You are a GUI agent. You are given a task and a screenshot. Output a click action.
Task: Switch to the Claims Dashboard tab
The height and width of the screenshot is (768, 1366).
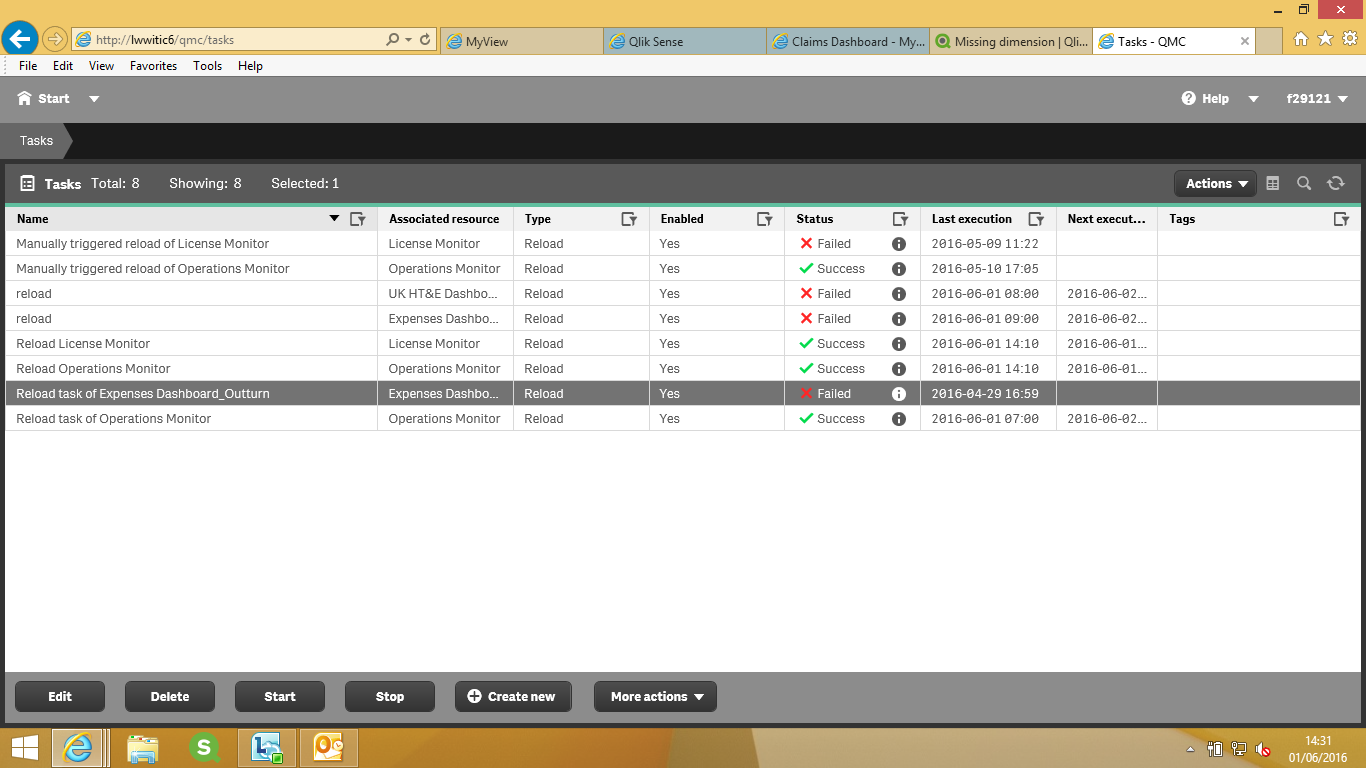coord(848,41)
